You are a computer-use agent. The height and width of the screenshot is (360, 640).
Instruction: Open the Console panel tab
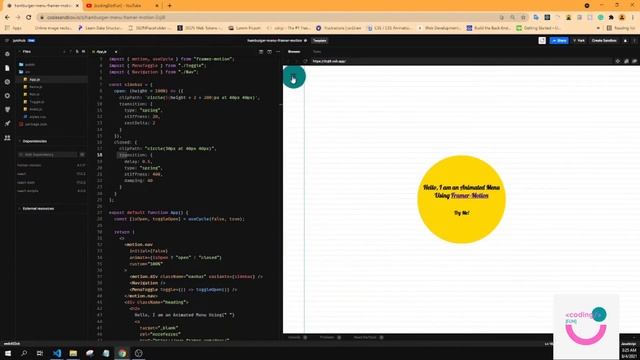click(x=294, y=338)
